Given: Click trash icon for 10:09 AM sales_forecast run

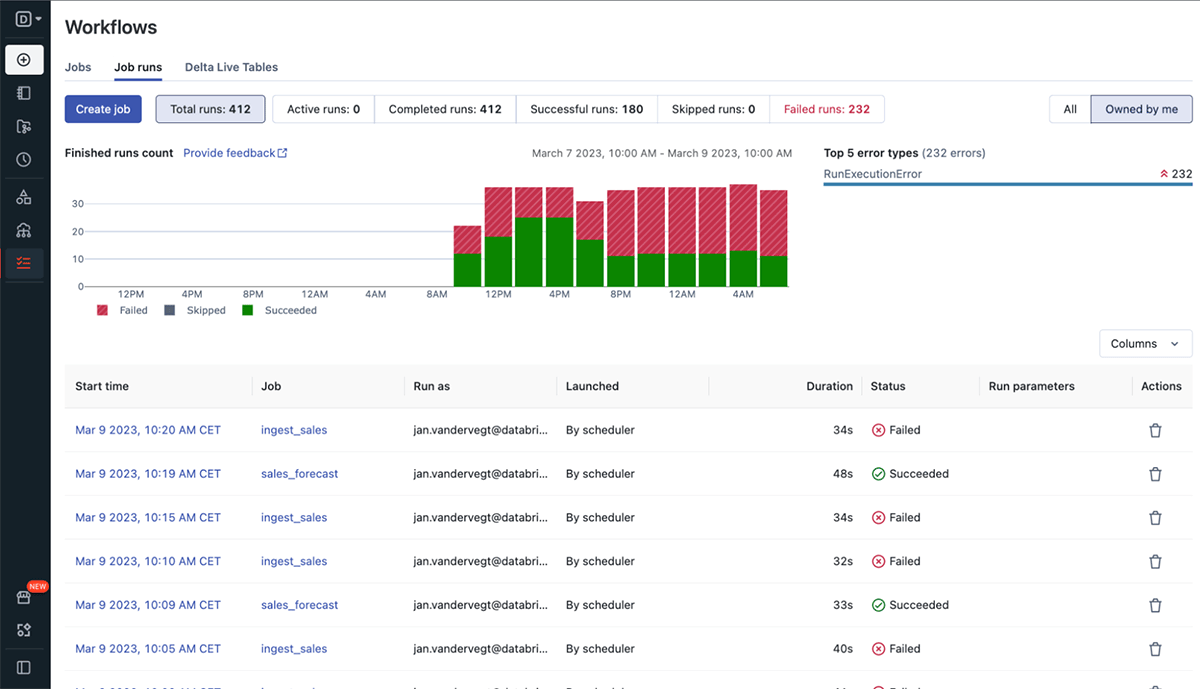Looking at the screenshot, I should pos(1155,605).
